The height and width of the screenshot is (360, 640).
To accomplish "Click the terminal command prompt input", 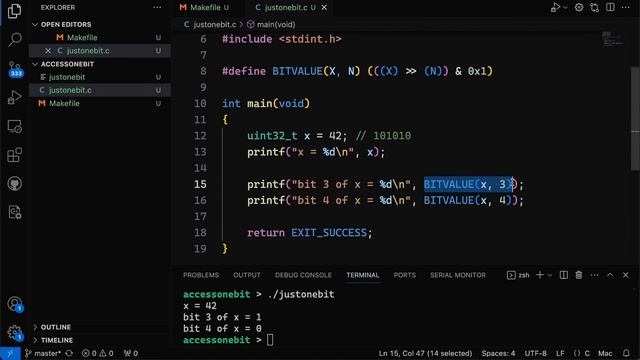I will [270, 340].
